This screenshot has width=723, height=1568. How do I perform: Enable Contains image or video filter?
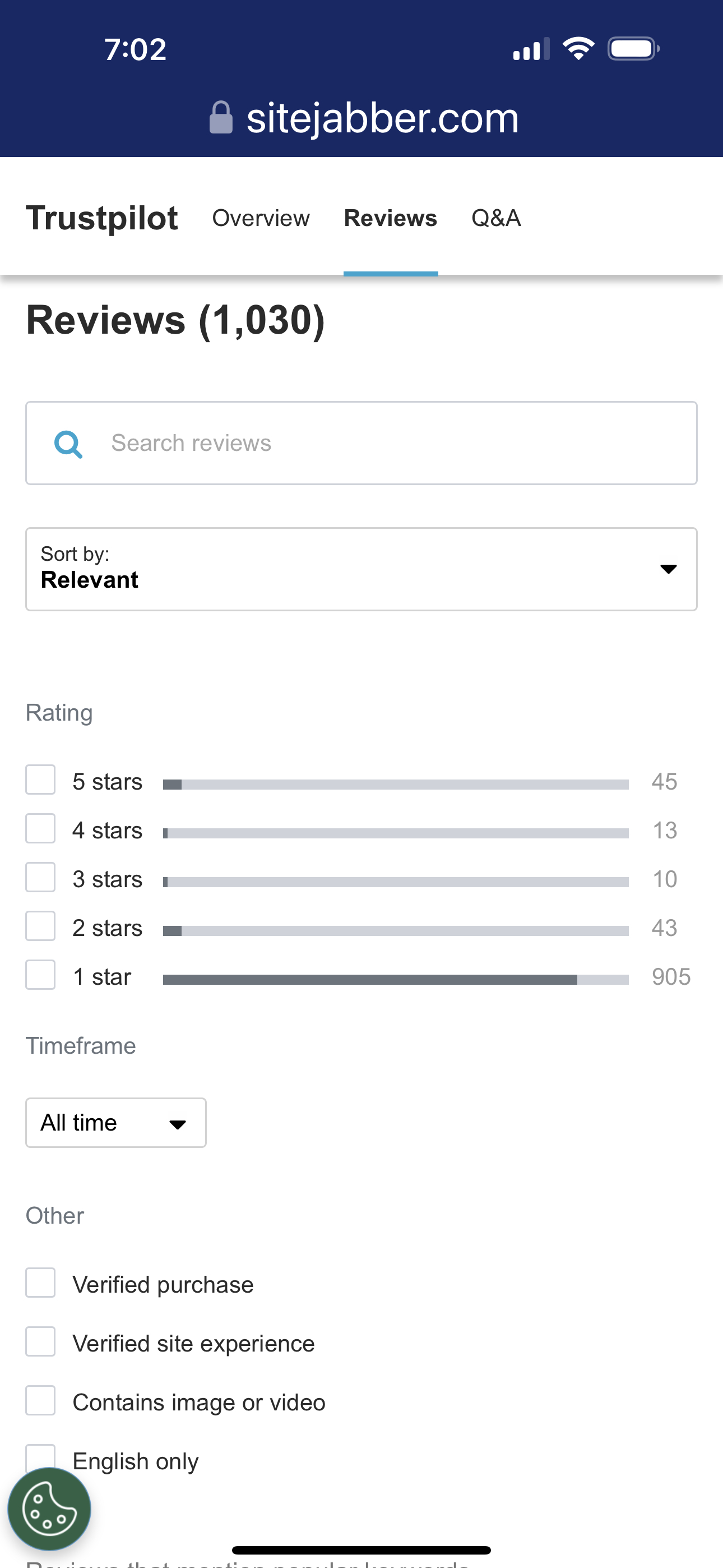click(40, 1401)
